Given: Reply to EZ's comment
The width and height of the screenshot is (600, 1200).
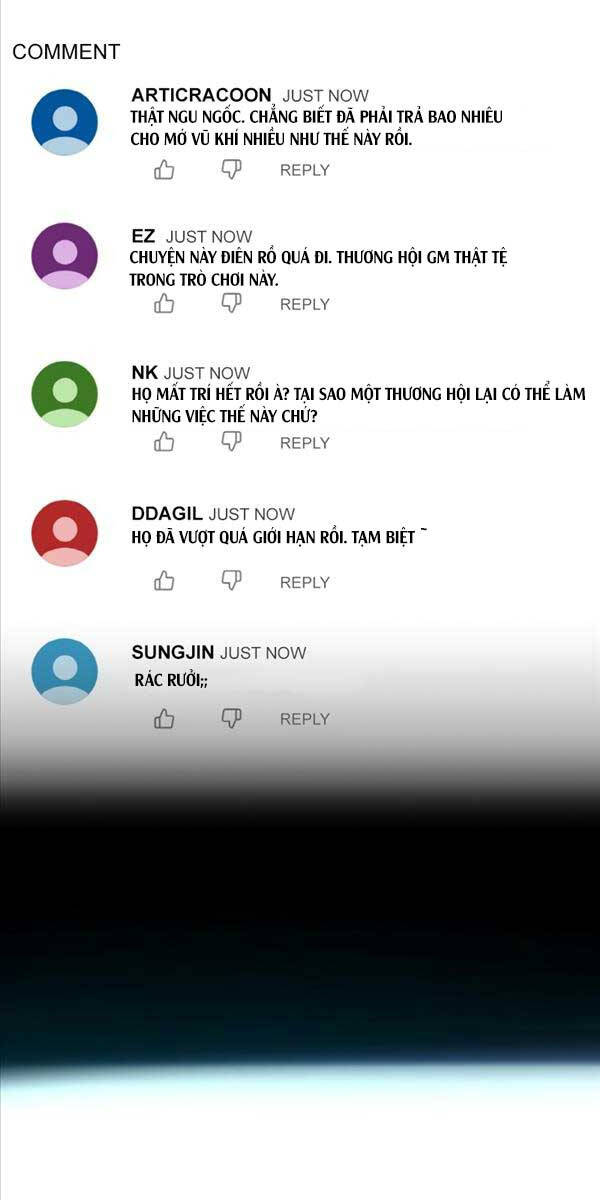Looking at the screenshot, I should [x=305, y=304].
